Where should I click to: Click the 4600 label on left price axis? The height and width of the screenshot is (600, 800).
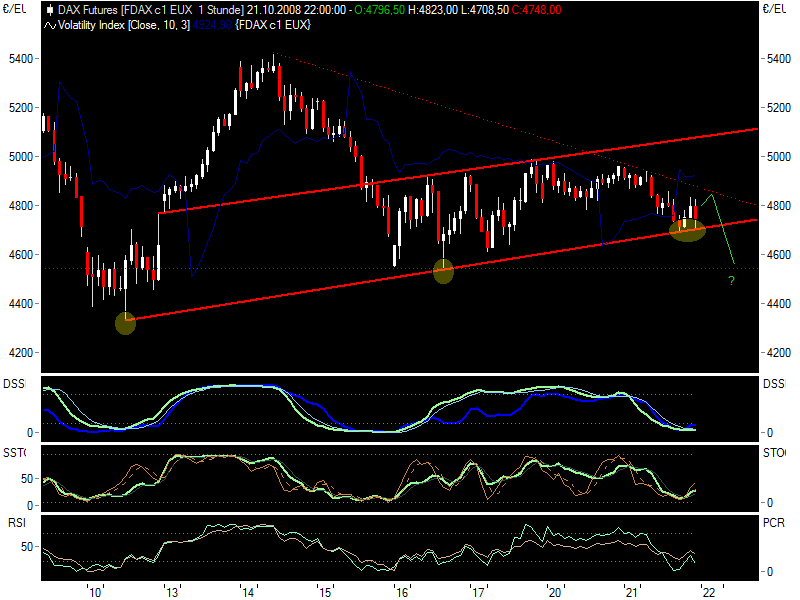coord(20,255)
